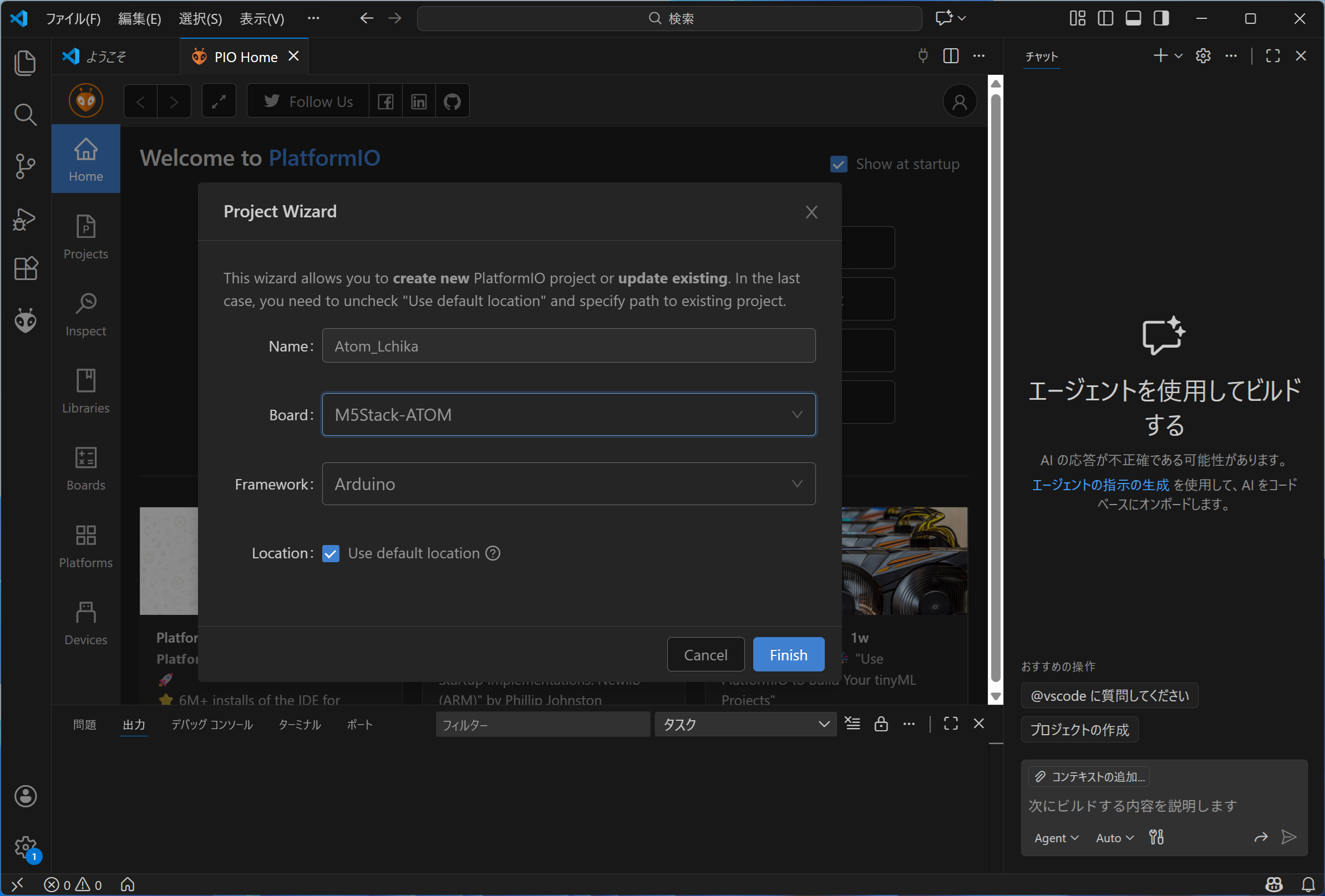Uncheck Use default location checkbox
Image resolution: width=1325 pixels, height=896 pixels.
[x=331, y=553]
